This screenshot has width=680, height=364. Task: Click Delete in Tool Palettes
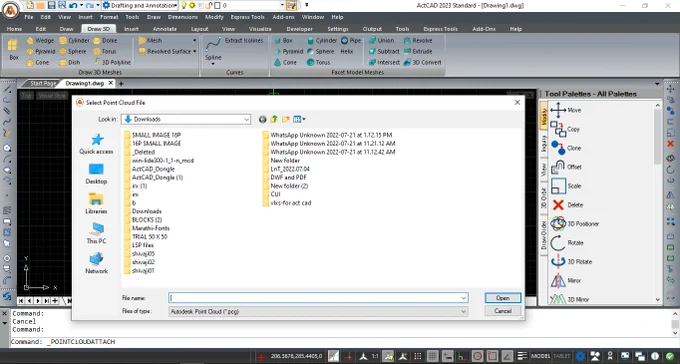pyautogui.click(x=567, y=205)
